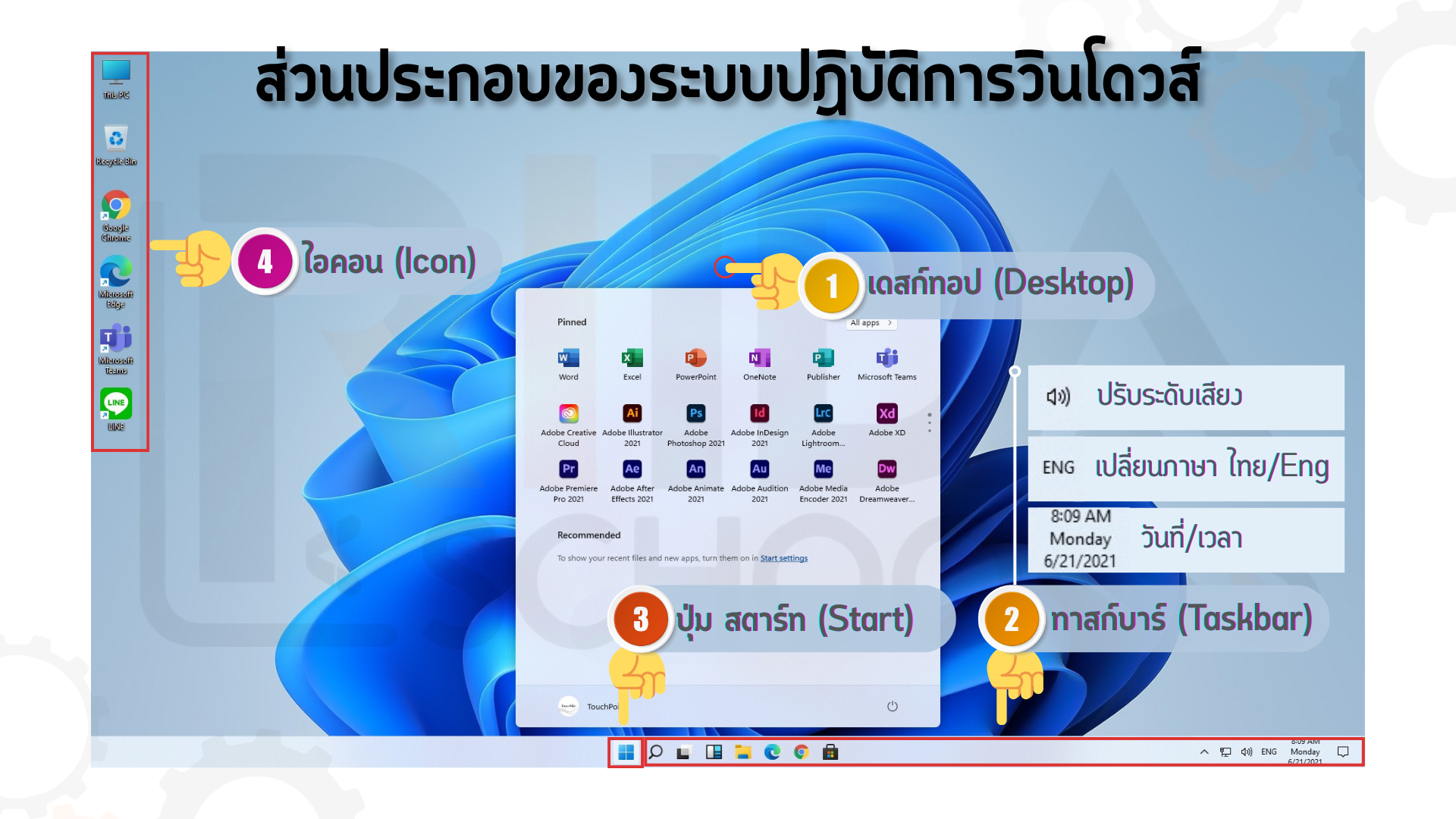Launch Adobe XD from Start
The image size is (1456, 819).
click(887, 421)
